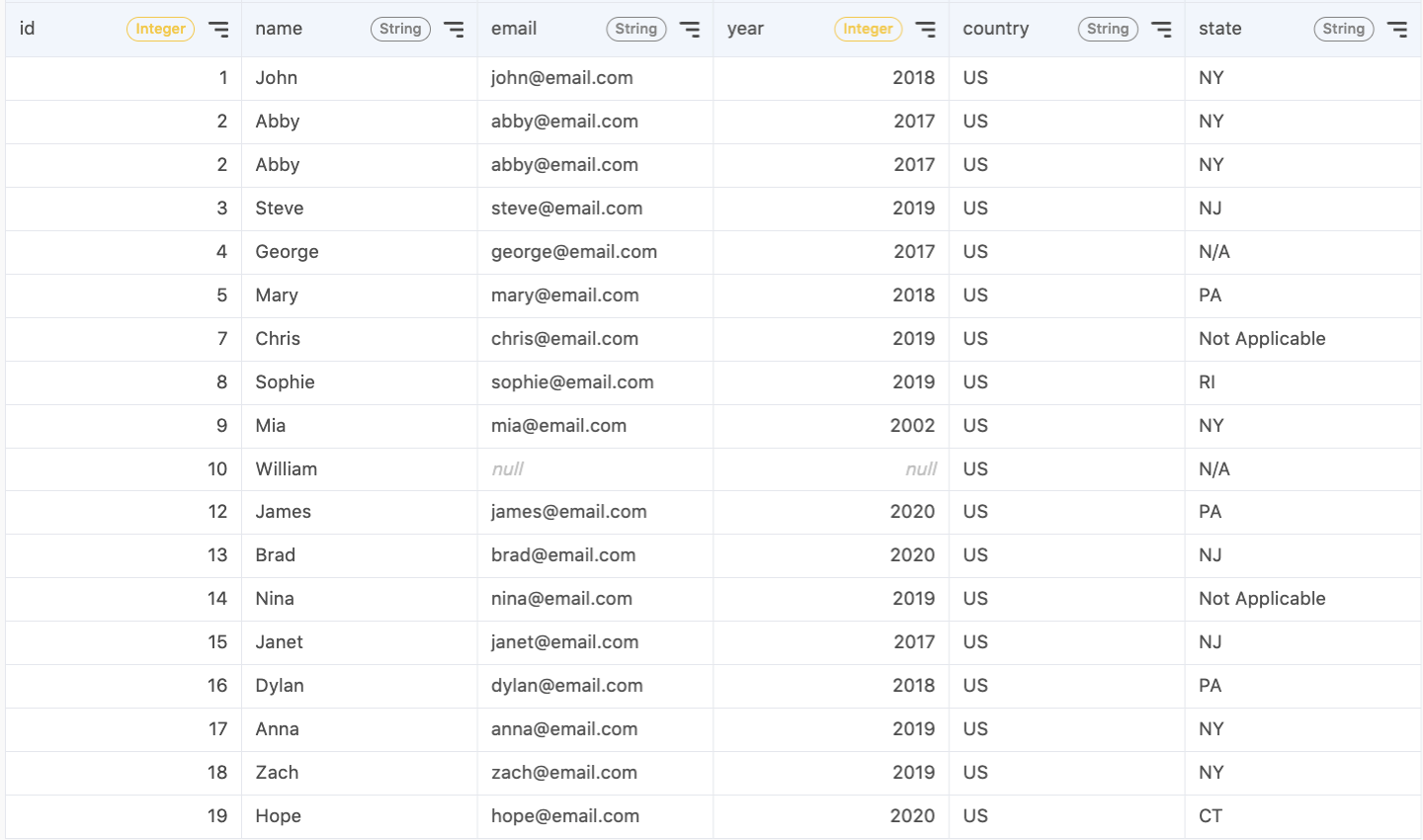Click the Integer type badge on id column
The image size is (1423, 840).
[x=161, y=30]
